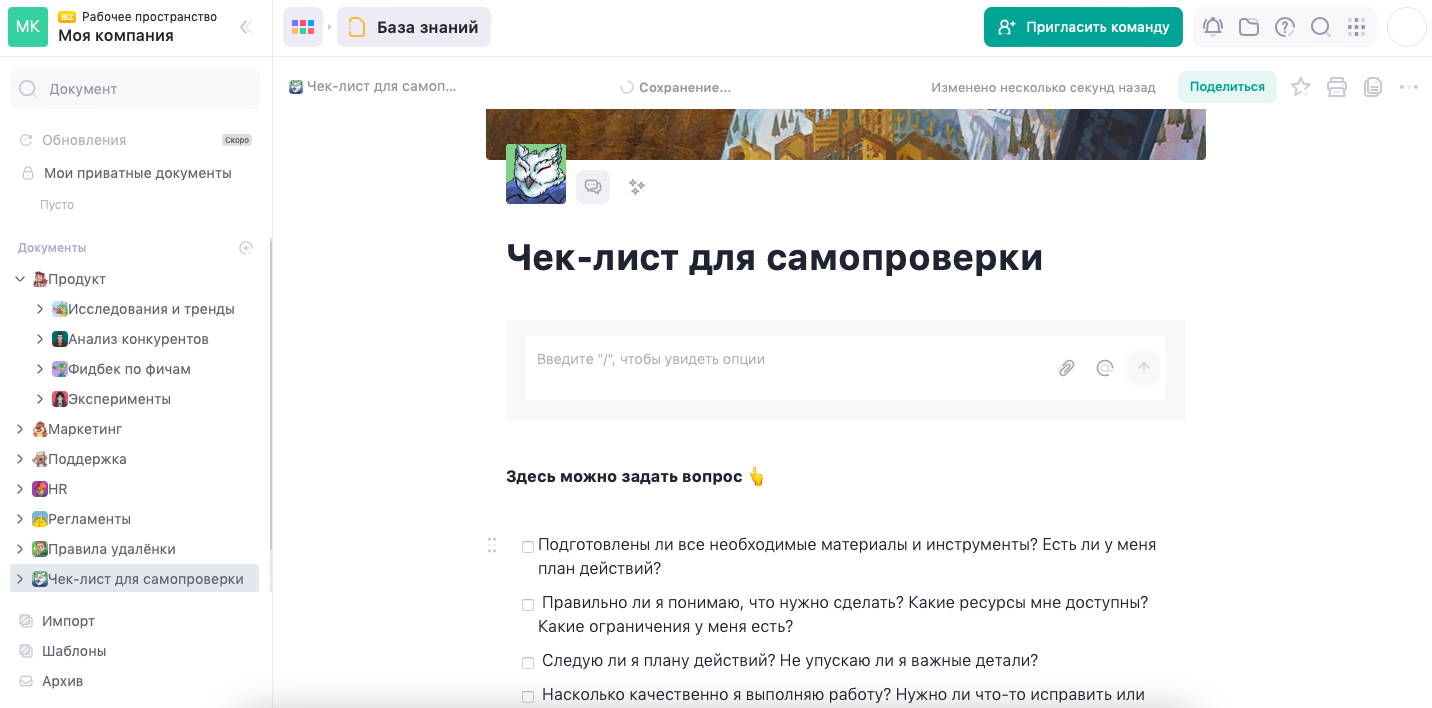Open the notifications bell icon
1432x708 pixels.
1212,27
